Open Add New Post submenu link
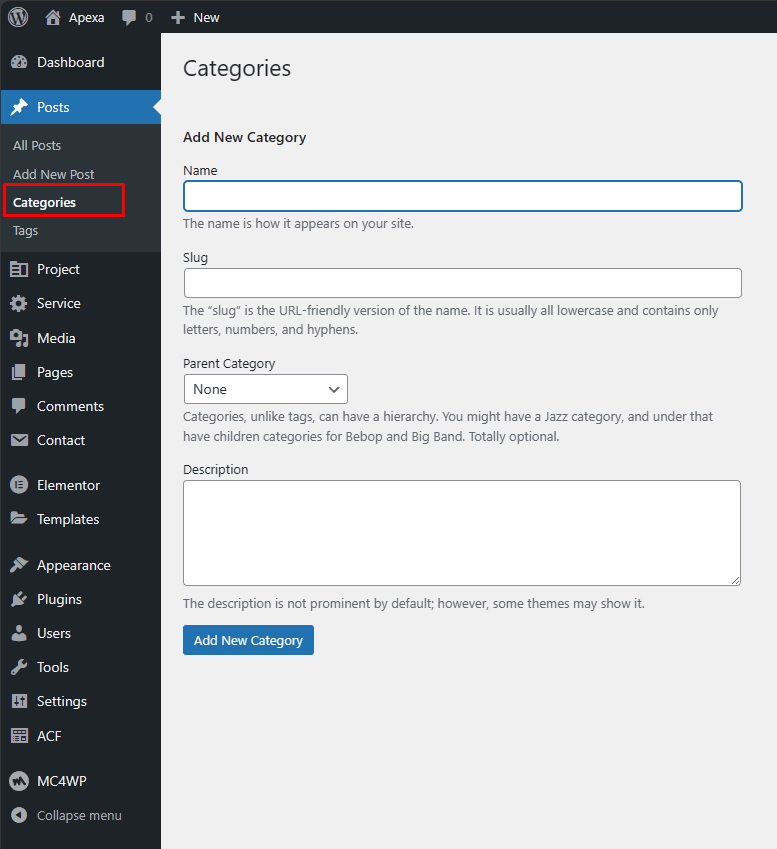The width and height of the screenshot is (777, 849). pos(54,174)
